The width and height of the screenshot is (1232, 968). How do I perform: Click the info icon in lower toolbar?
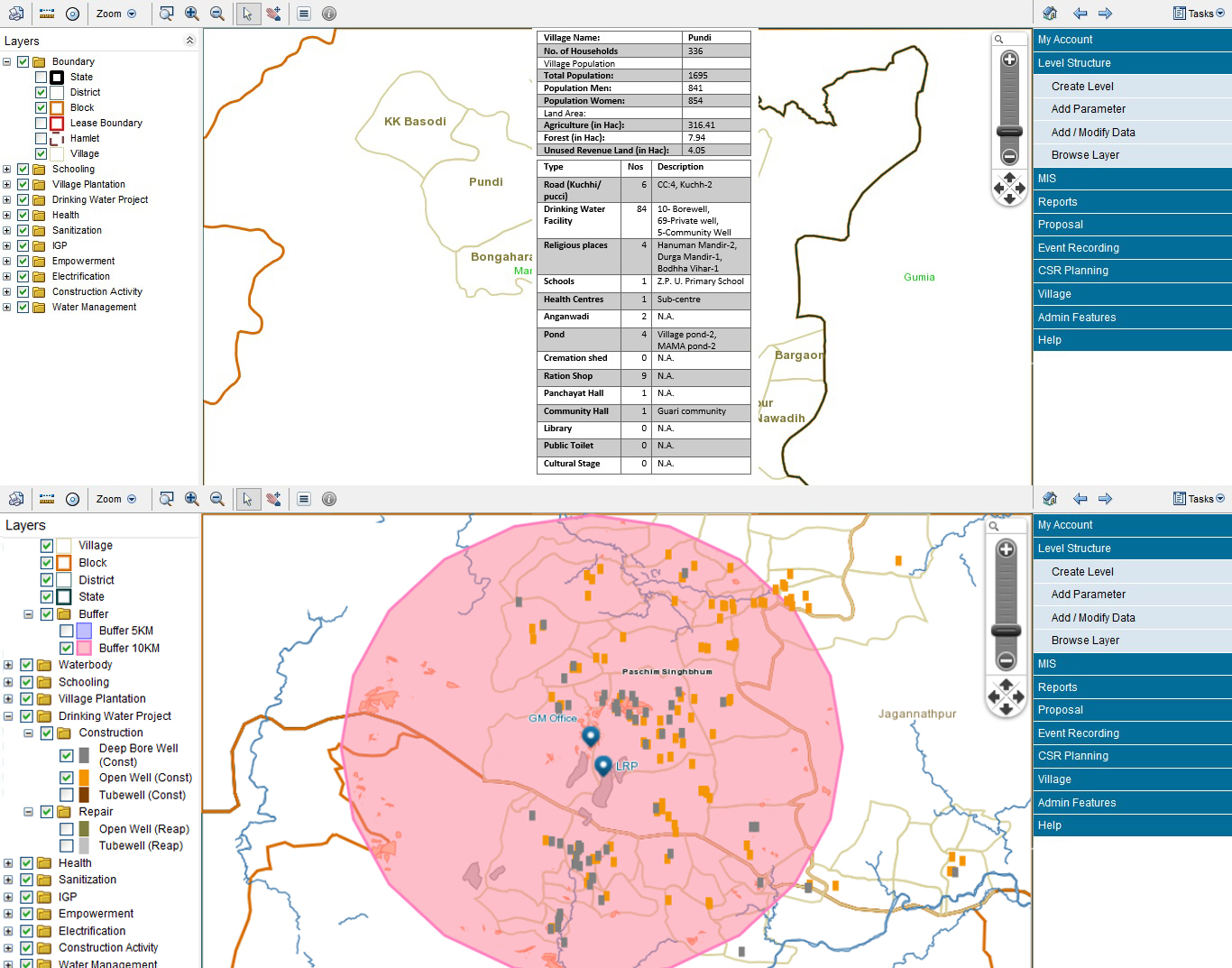tap(329, 499)
